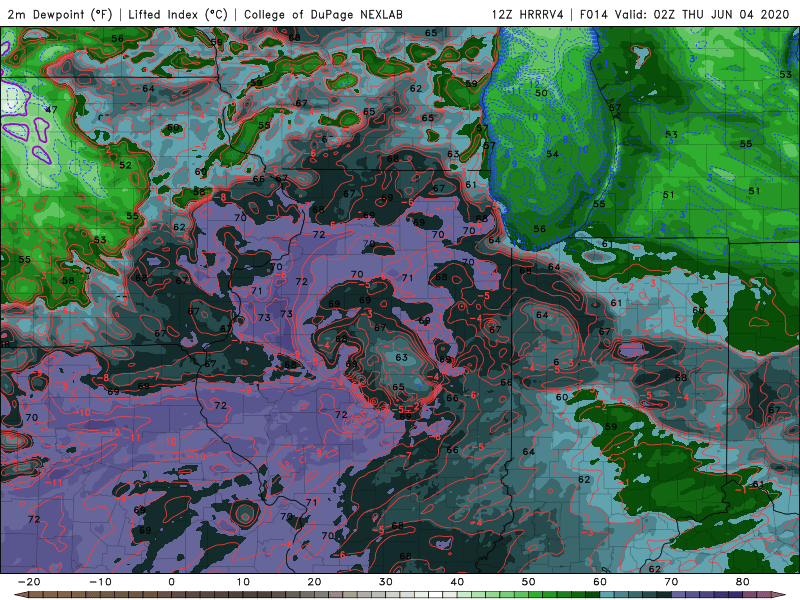800x600 pixels.
Task: Click the blue '12' lifted index contour label
Action: click(534, 84)
